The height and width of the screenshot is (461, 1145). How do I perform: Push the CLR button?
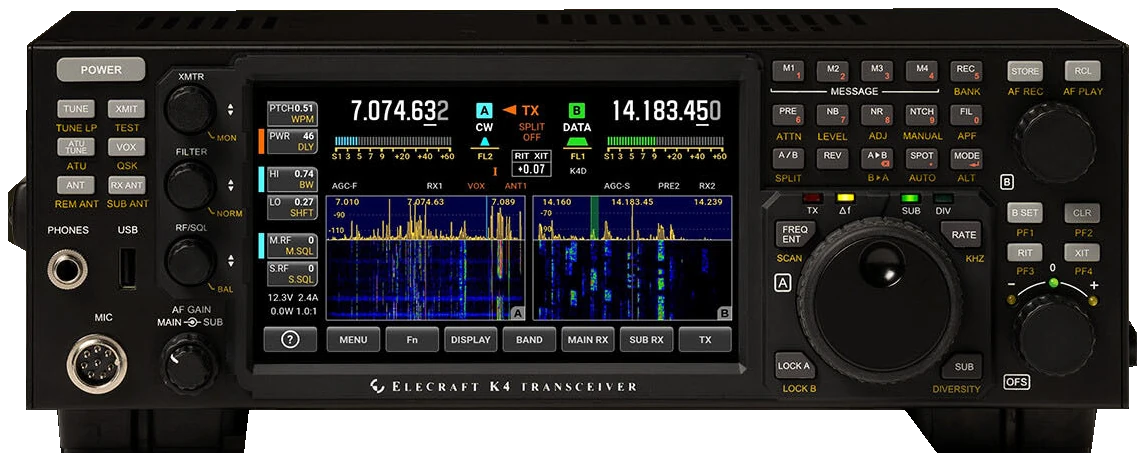point(1081,213)
